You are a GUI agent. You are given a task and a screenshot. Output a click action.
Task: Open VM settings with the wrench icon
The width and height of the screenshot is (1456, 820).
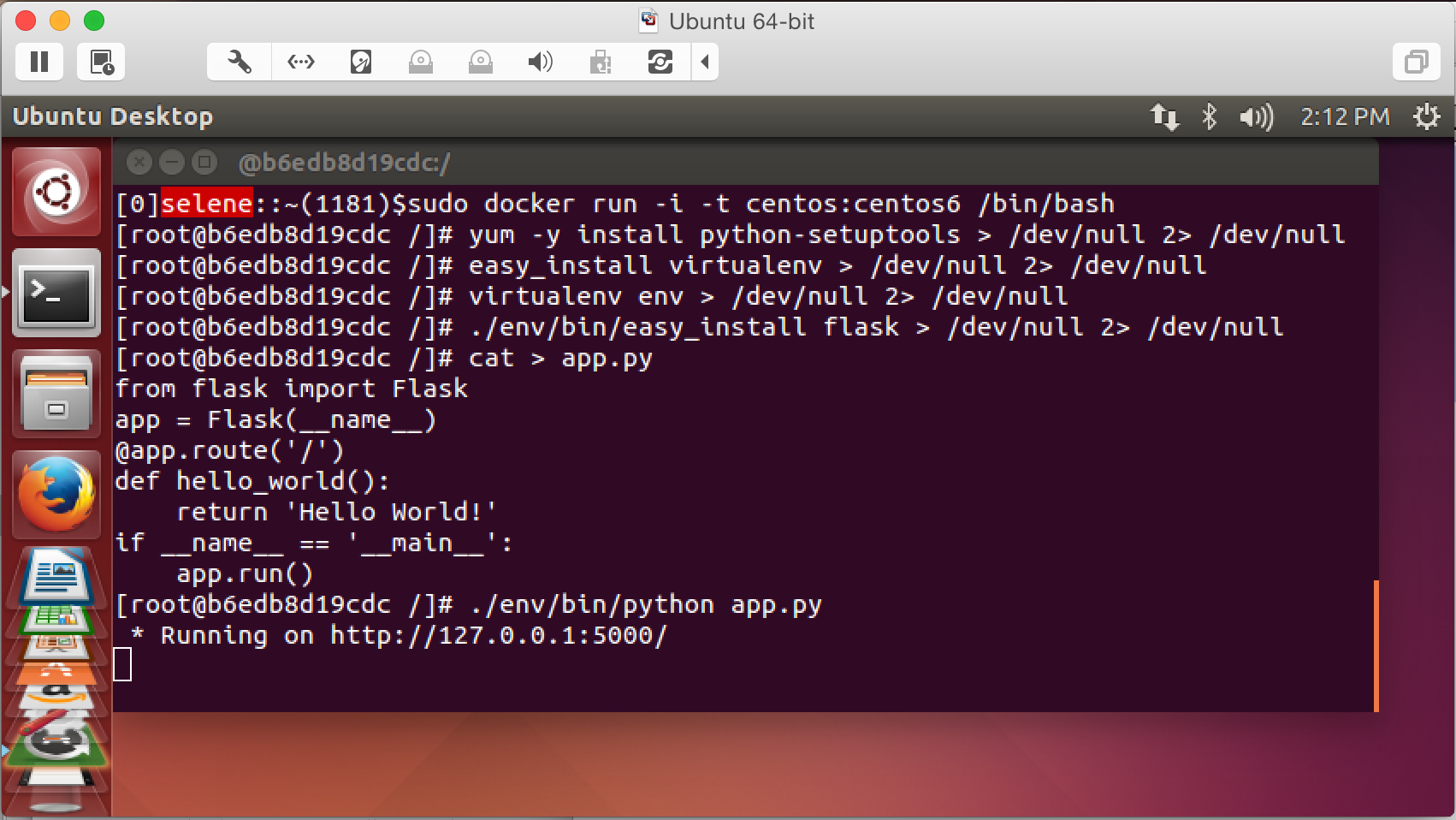point(238,62)
